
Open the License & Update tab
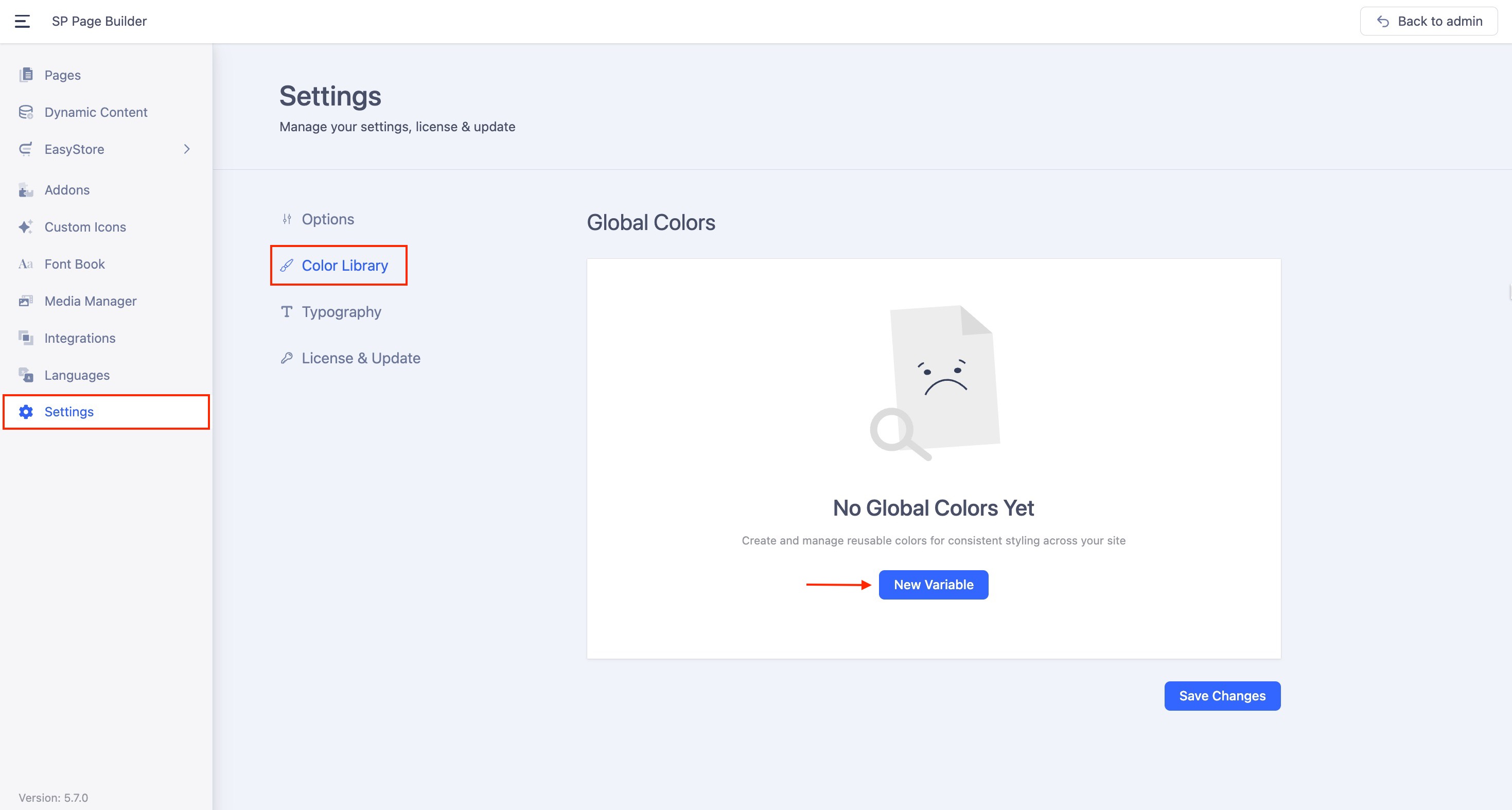tap(360, 358)
